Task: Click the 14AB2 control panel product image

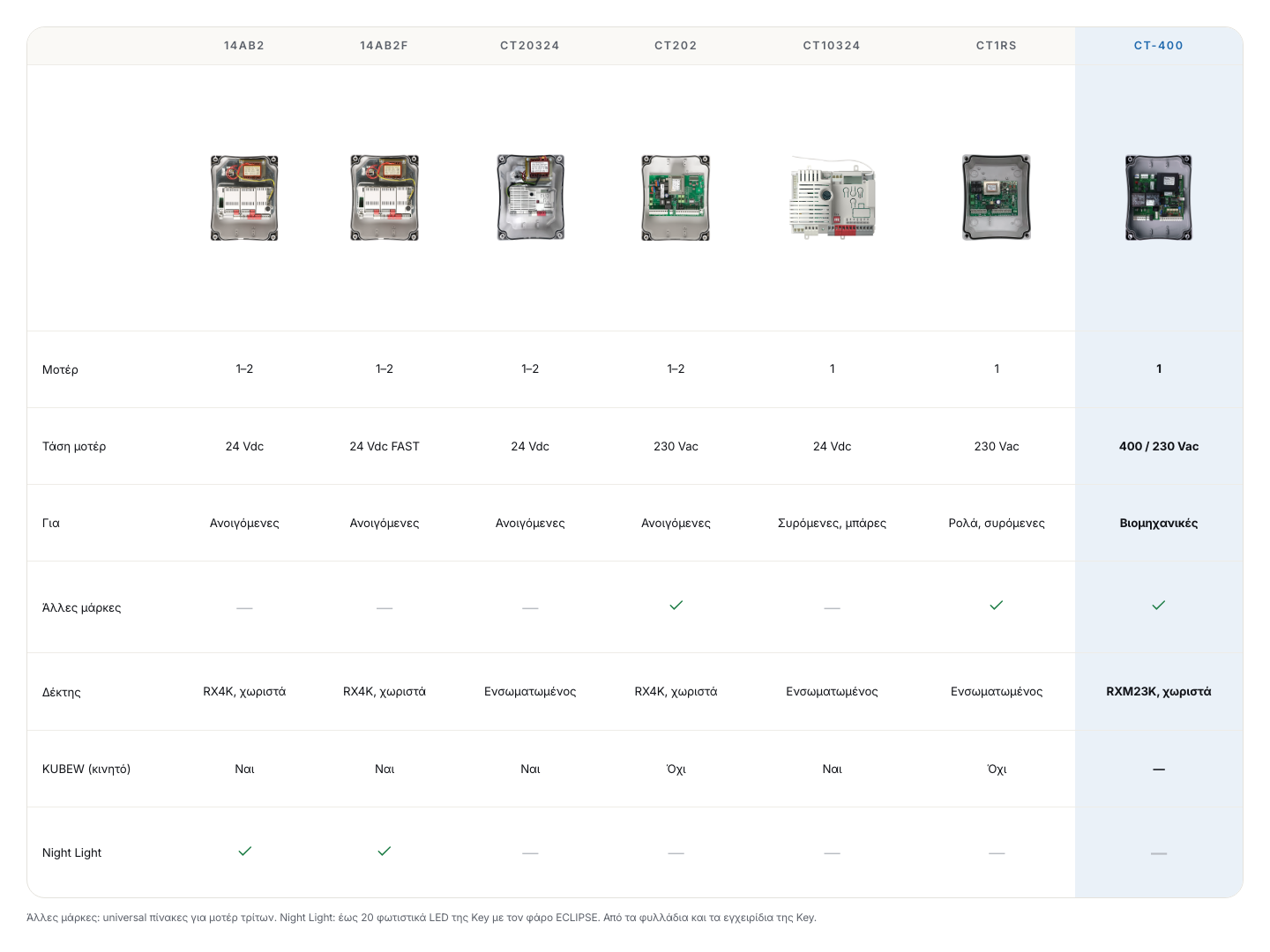Action: tap(244, 197)
